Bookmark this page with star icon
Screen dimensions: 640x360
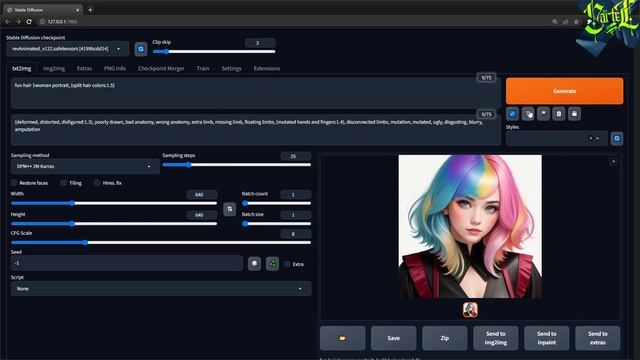click(x=576, y=22)
